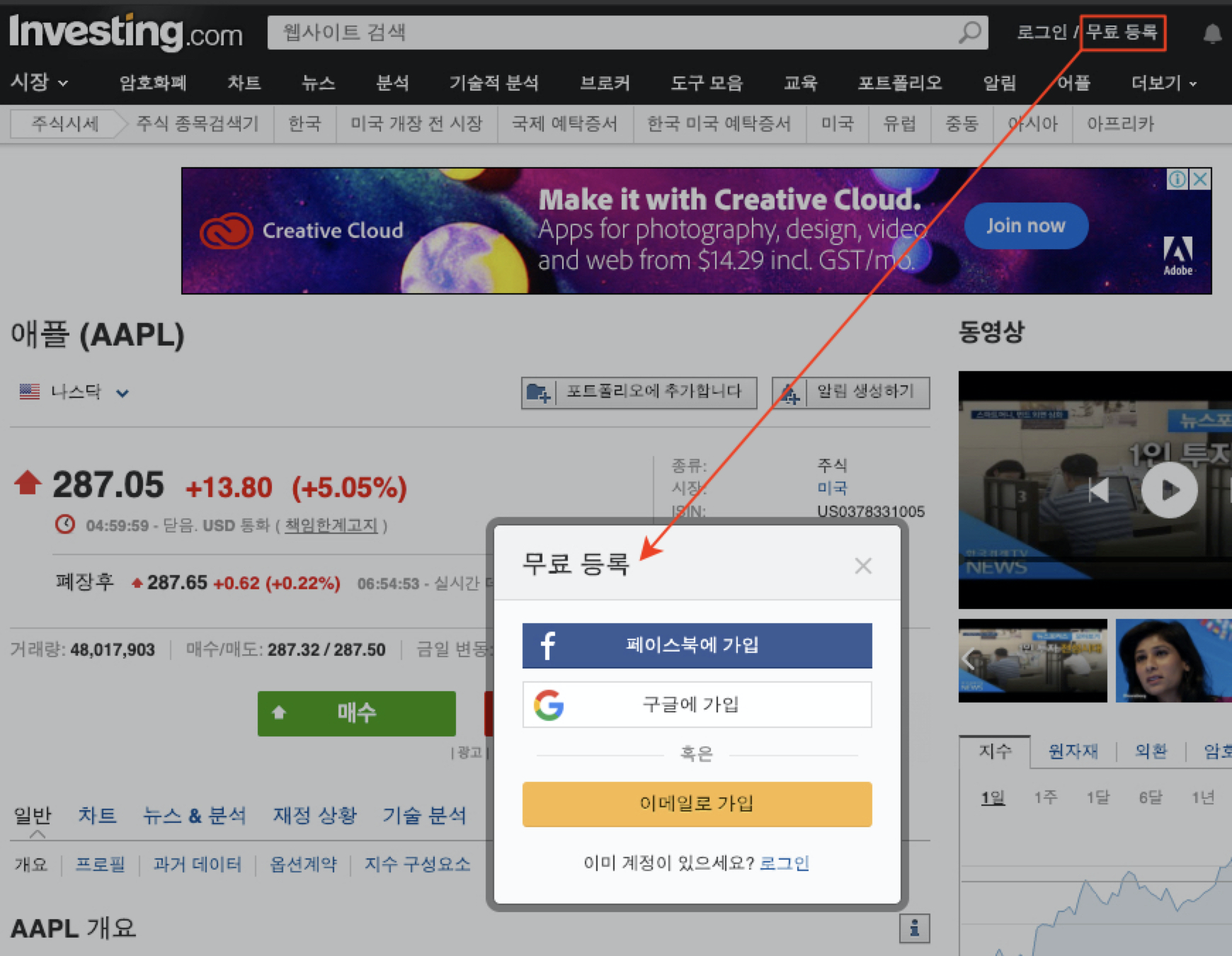Screen dimensions: 1232x956
Task: Click the red up-arrow beside 287.05
Action: 28,482
